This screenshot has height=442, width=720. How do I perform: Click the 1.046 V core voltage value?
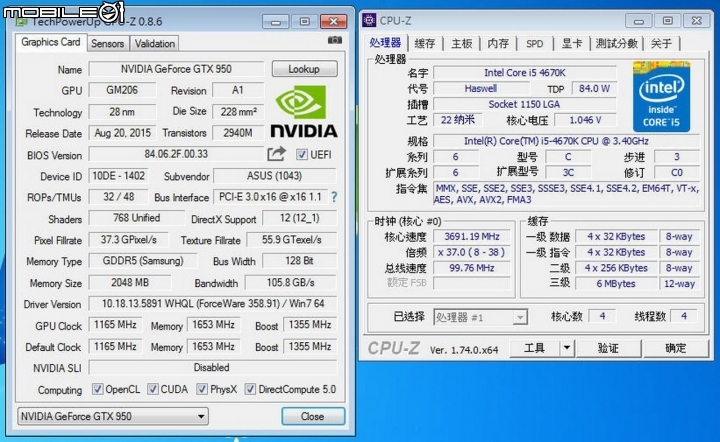(x=585, y=120)
